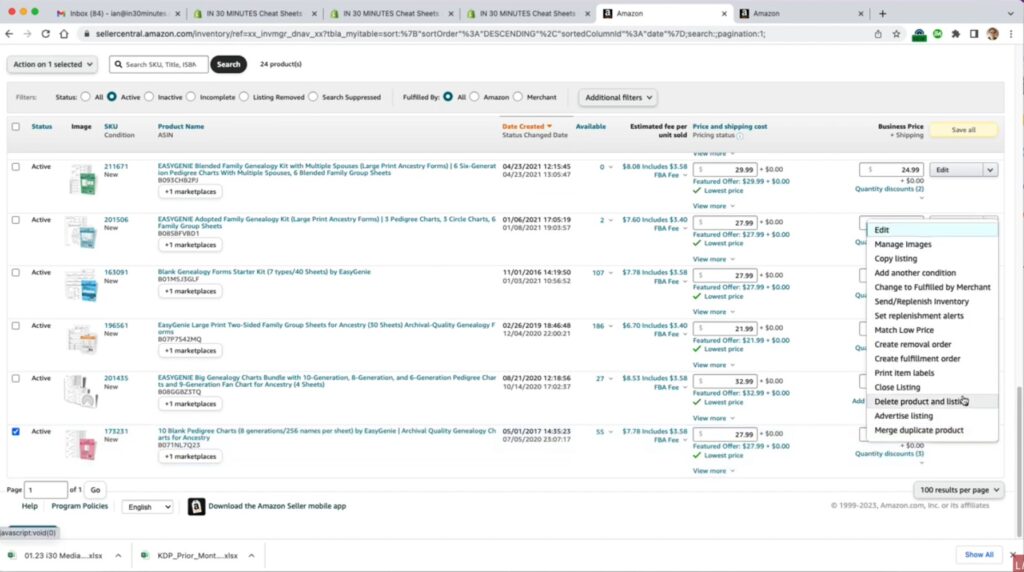1024x572 pixels.
Task: Open the Program Policies link
Action: [79, 506]
